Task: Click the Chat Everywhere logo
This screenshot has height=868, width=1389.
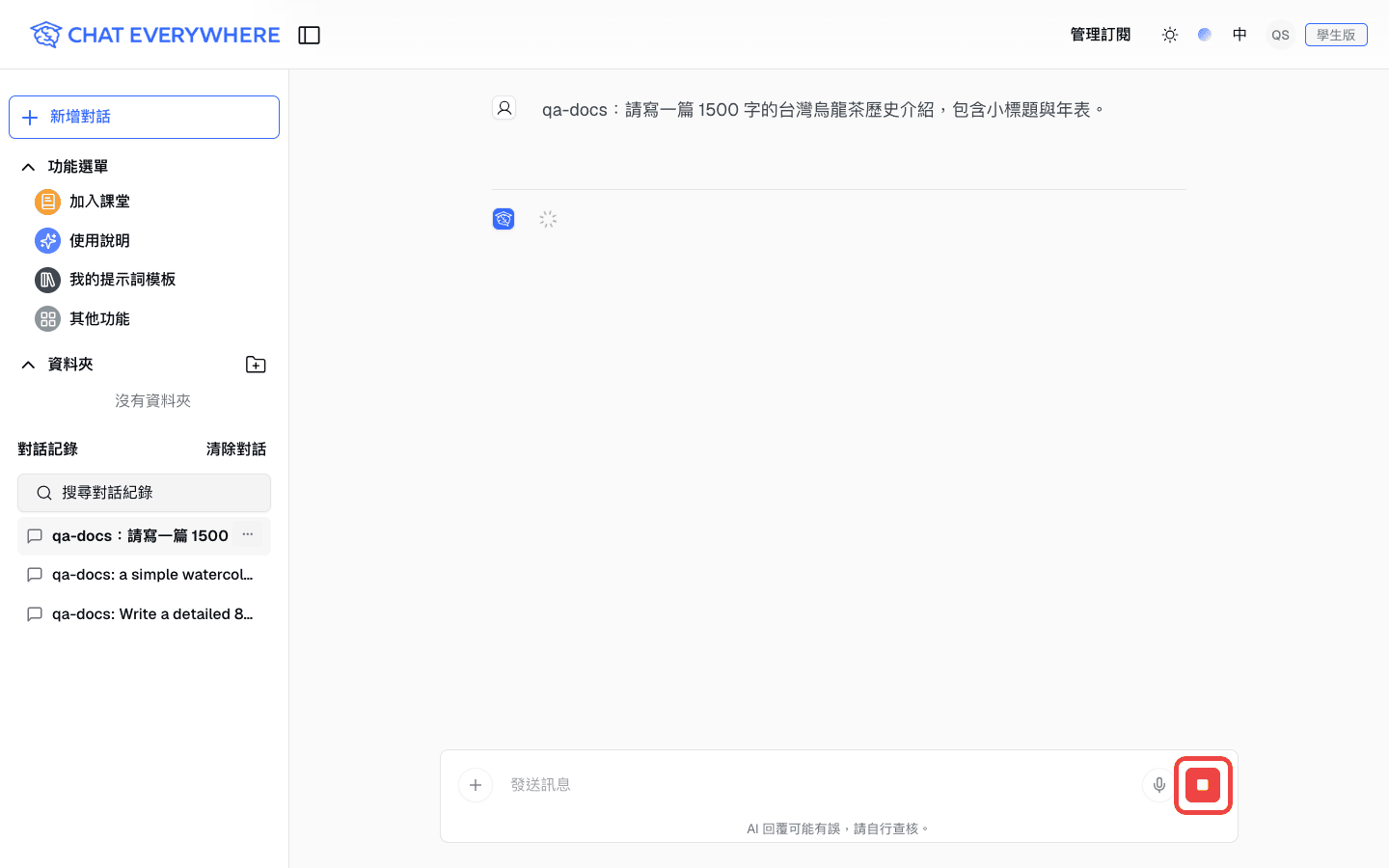Action: tap(154, 35)
